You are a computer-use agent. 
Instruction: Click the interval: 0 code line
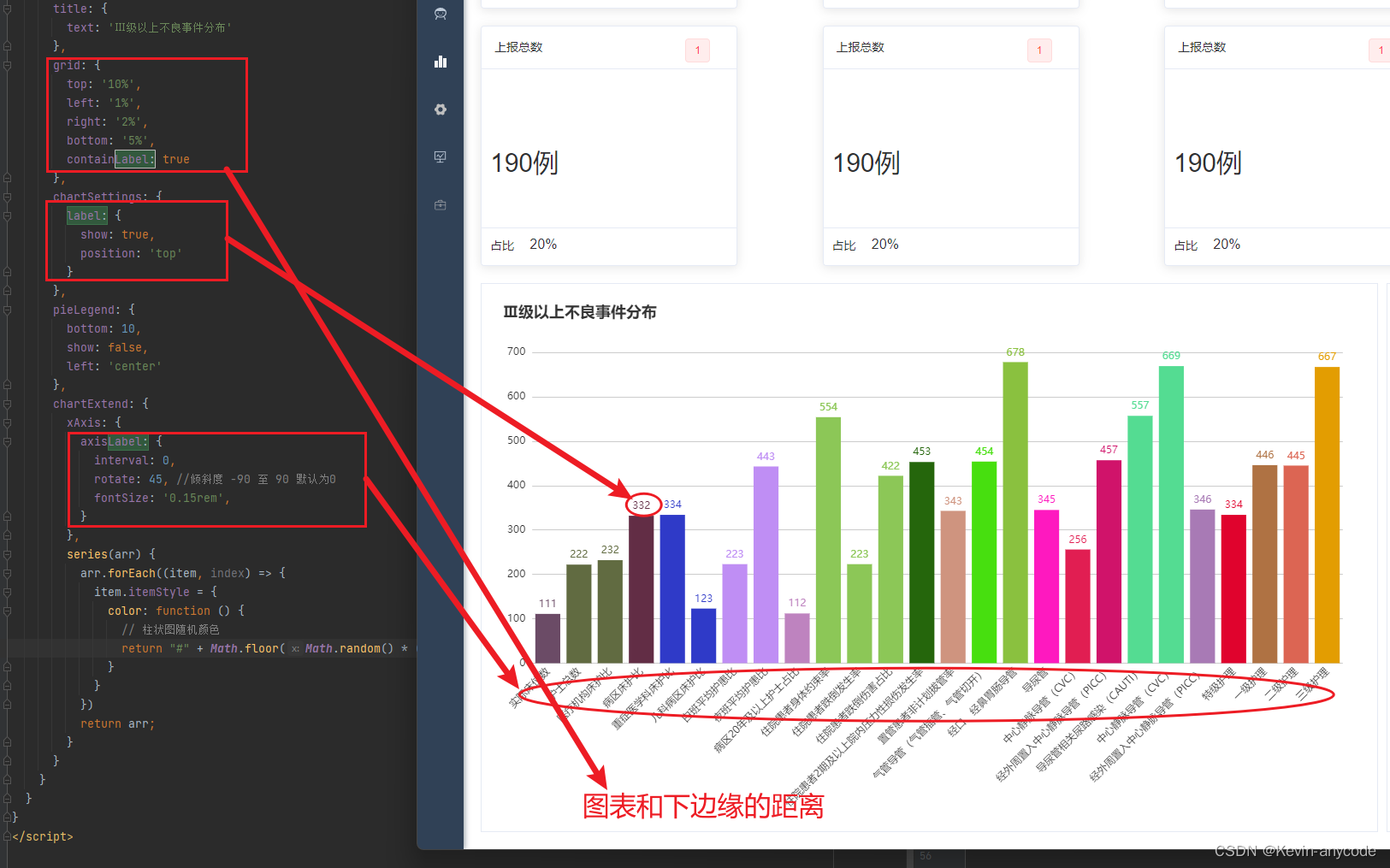pos(134,460)
